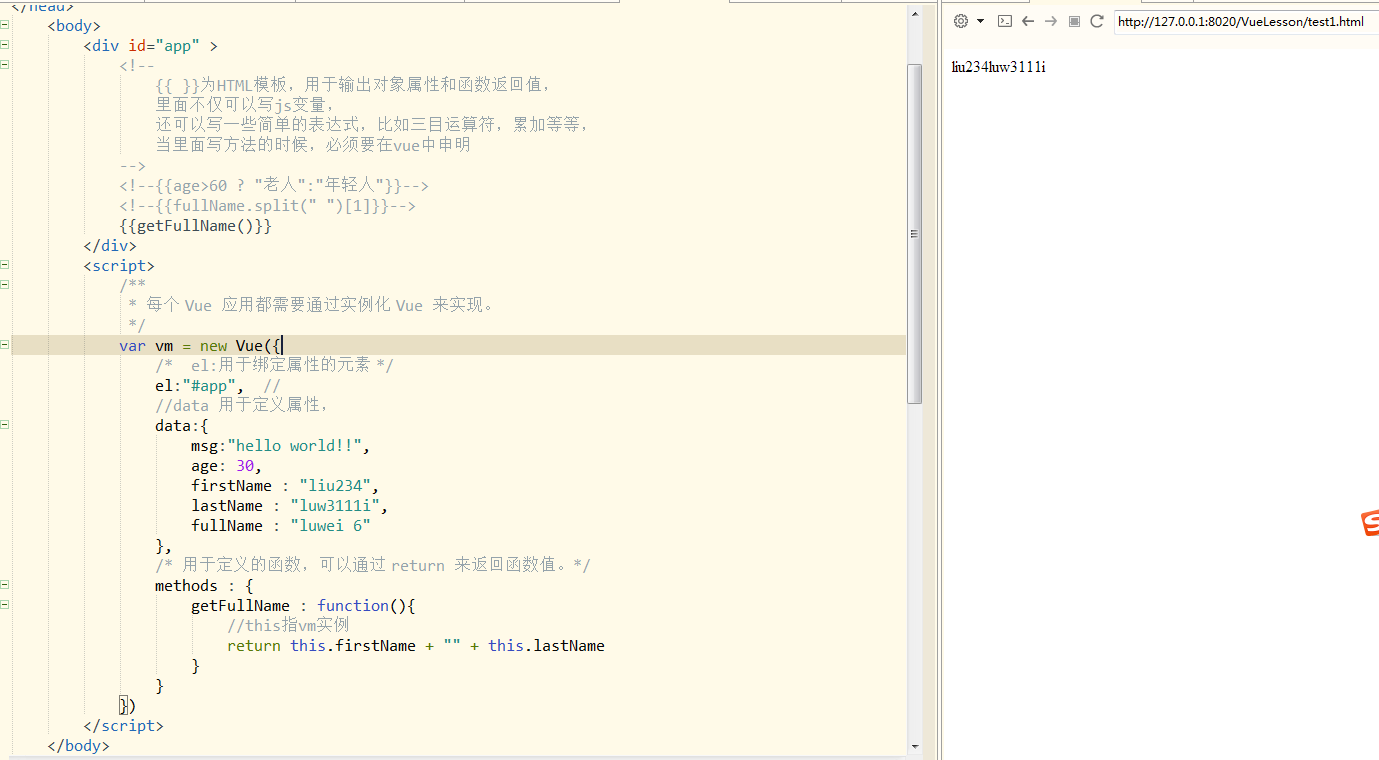Click the '//data 用于定义属性' comment line
This screenshot has width=1379, height=760.
pyautogui.click(x=242, y=406)
